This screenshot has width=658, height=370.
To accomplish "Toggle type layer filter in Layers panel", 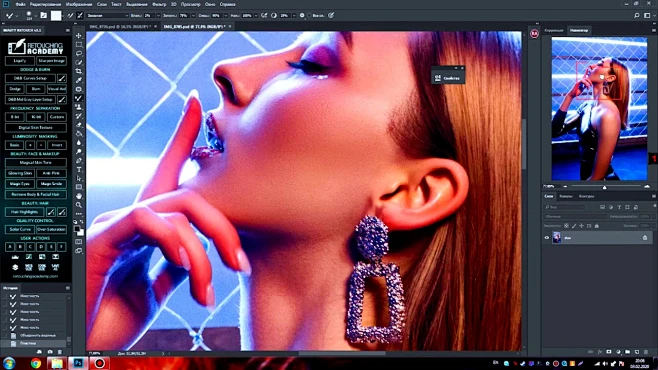I will (x=619, y=207).
